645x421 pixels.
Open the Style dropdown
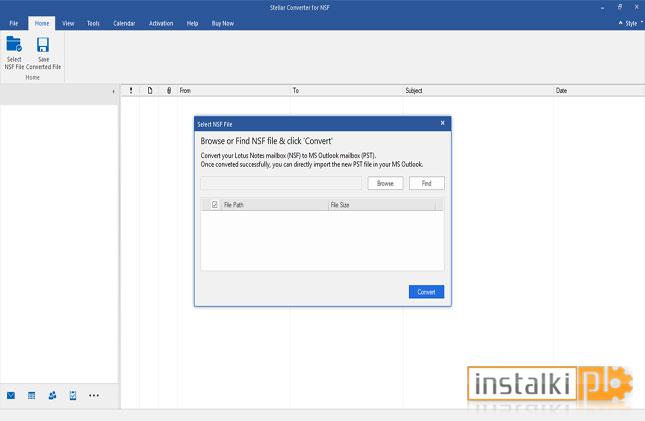631,23
